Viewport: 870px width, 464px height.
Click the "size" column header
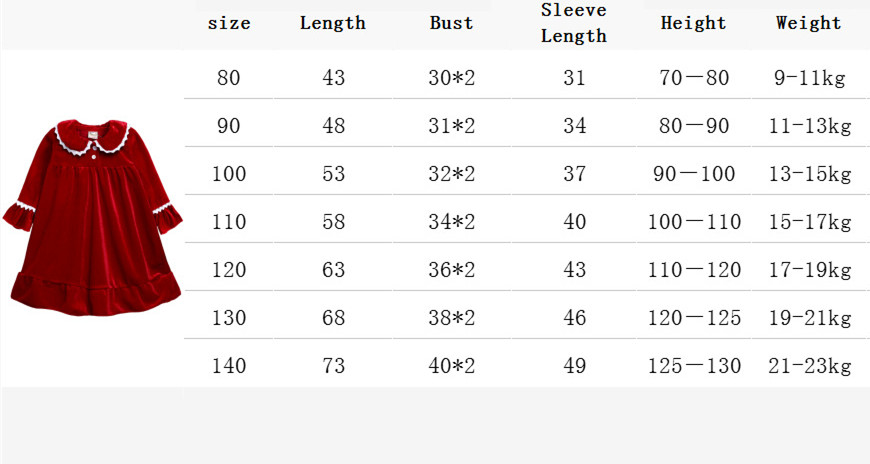[229, 23]
